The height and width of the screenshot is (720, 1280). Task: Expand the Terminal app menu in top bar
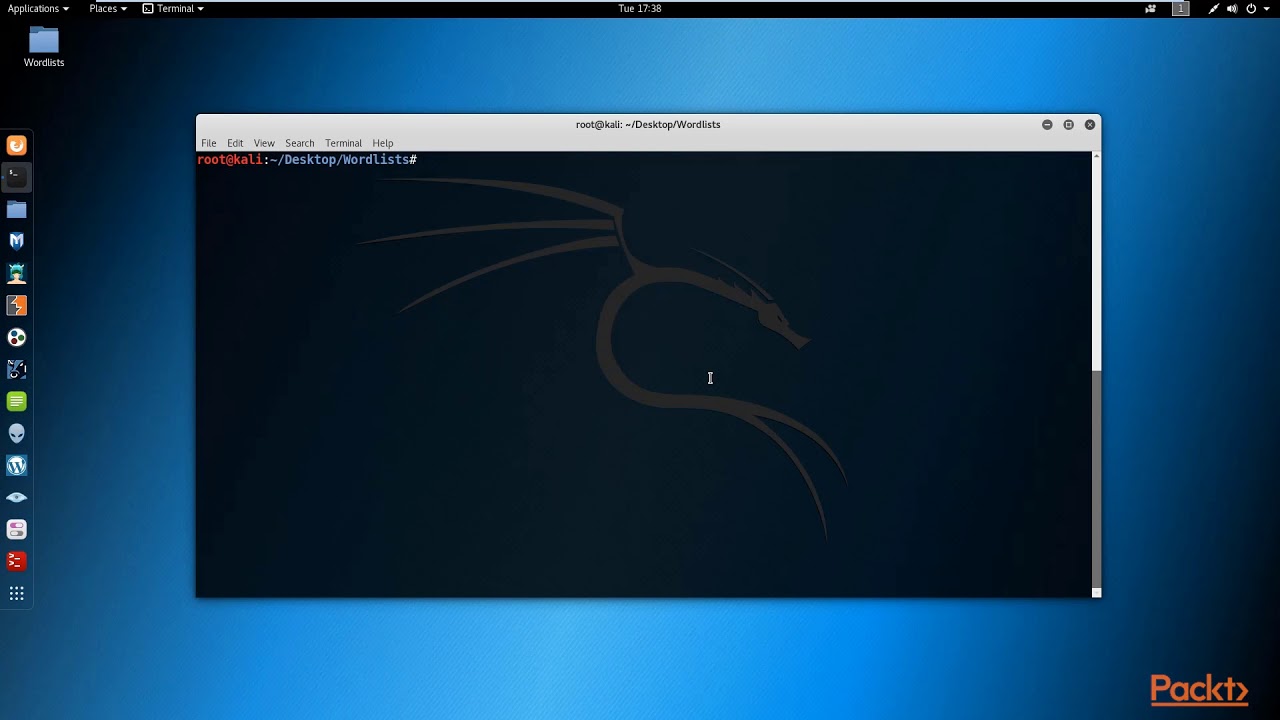pos(173,9)
